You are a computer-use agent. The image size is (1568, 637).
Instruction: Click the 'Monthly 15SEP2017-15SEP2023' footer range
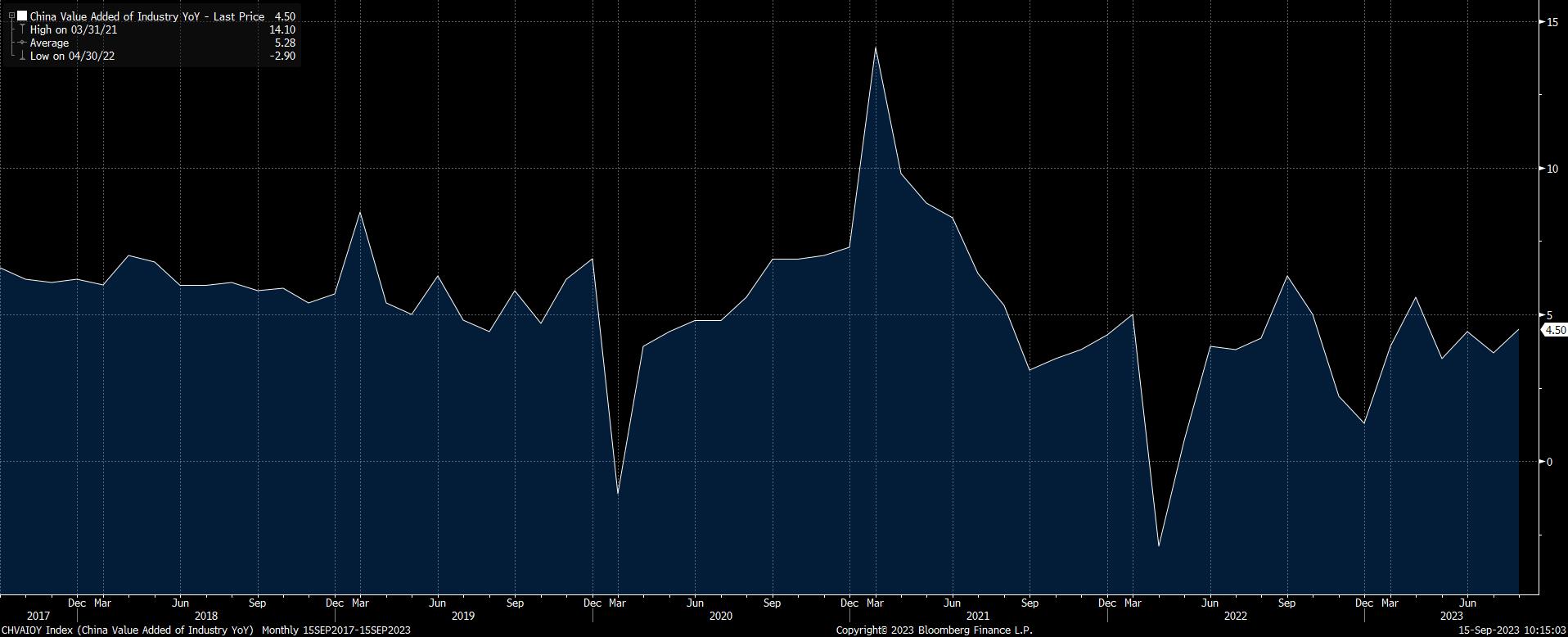336,630
